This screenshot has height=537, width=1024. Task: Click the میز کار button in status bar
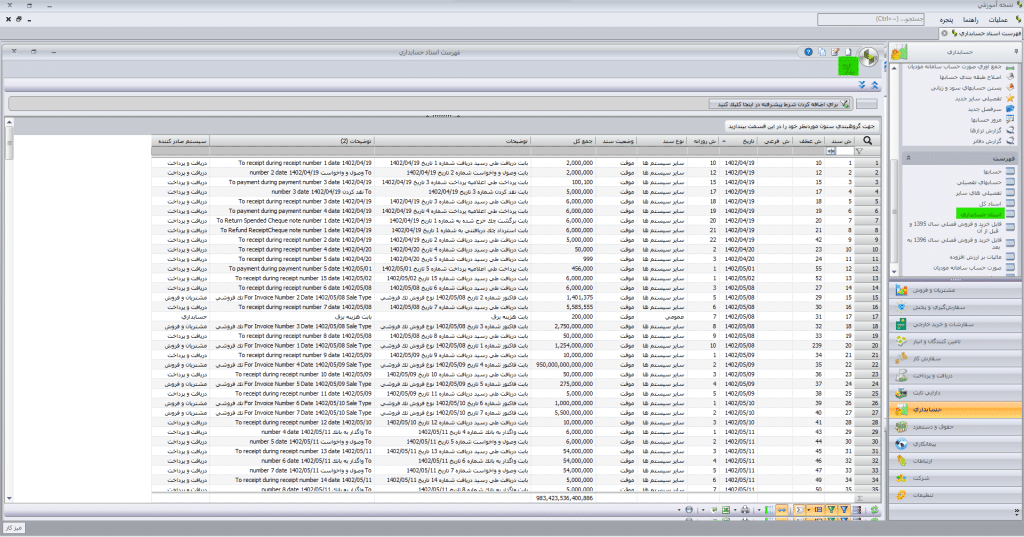pyautogui.click(x=14, y=527)
